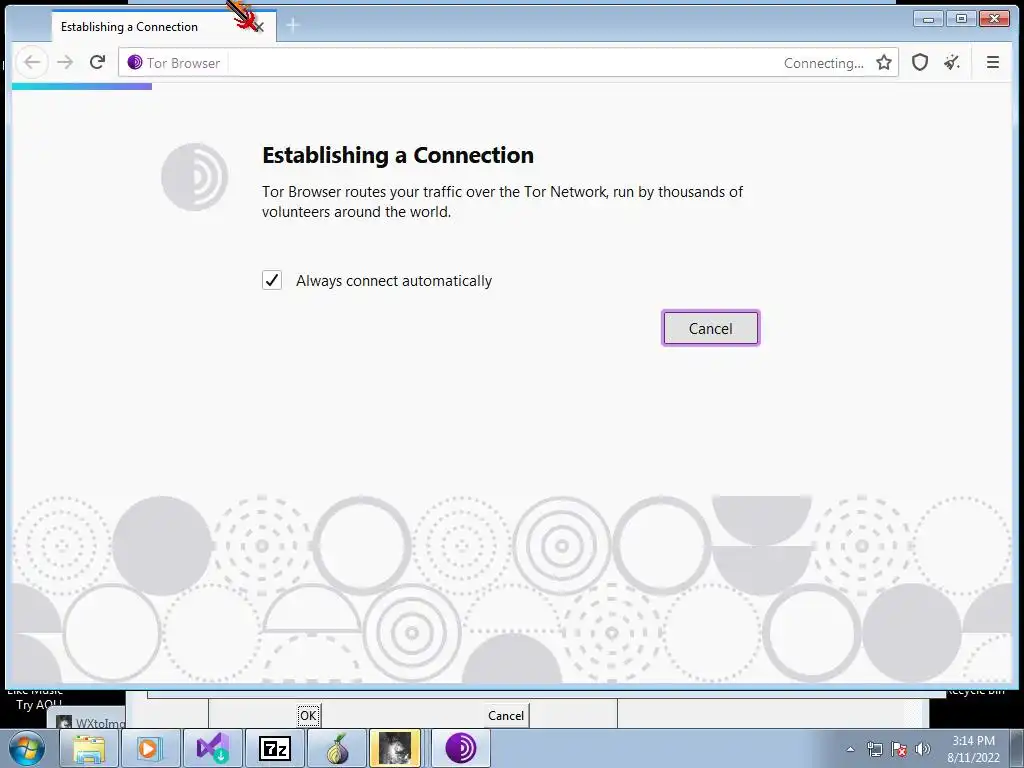
Task: Click the Always connect automatically label
Action: coord(394,281)
